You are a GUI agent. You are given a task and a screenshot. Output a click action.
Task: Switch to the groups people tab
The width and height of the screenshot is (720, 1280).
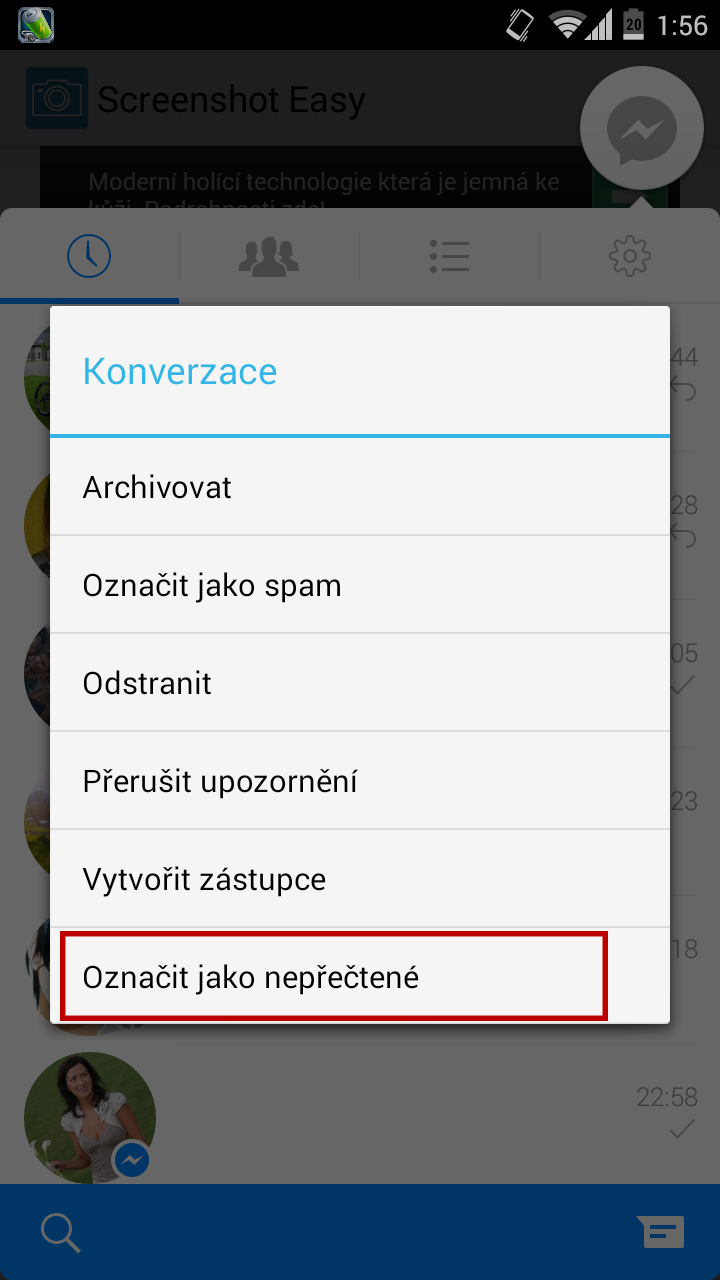[x=269, y=256]
